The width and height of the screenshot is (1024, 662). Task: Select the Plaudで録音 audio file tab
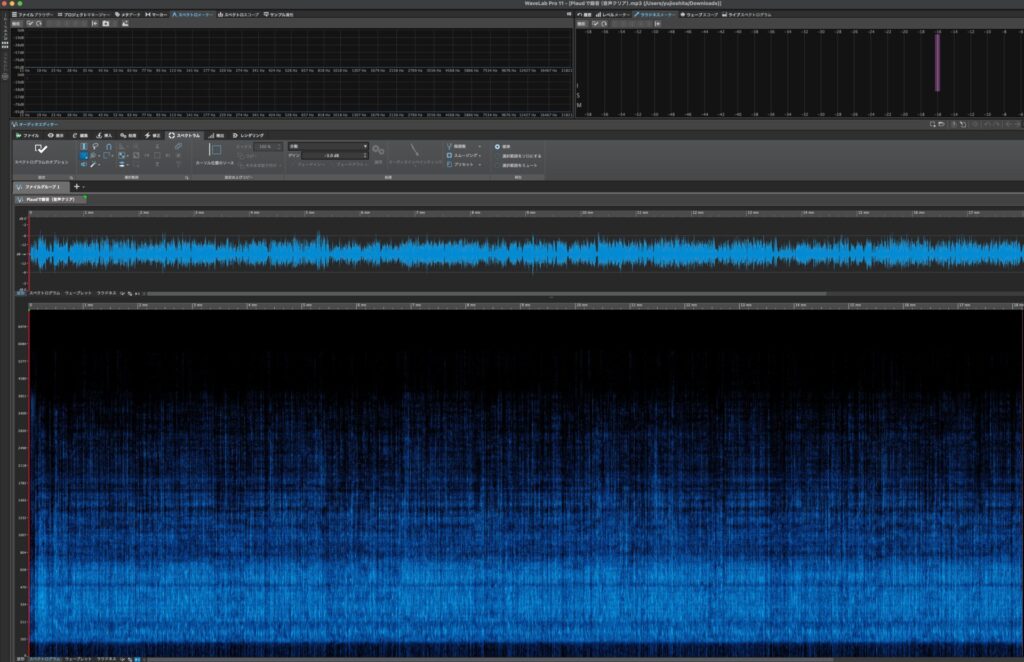tap(50, 199)
